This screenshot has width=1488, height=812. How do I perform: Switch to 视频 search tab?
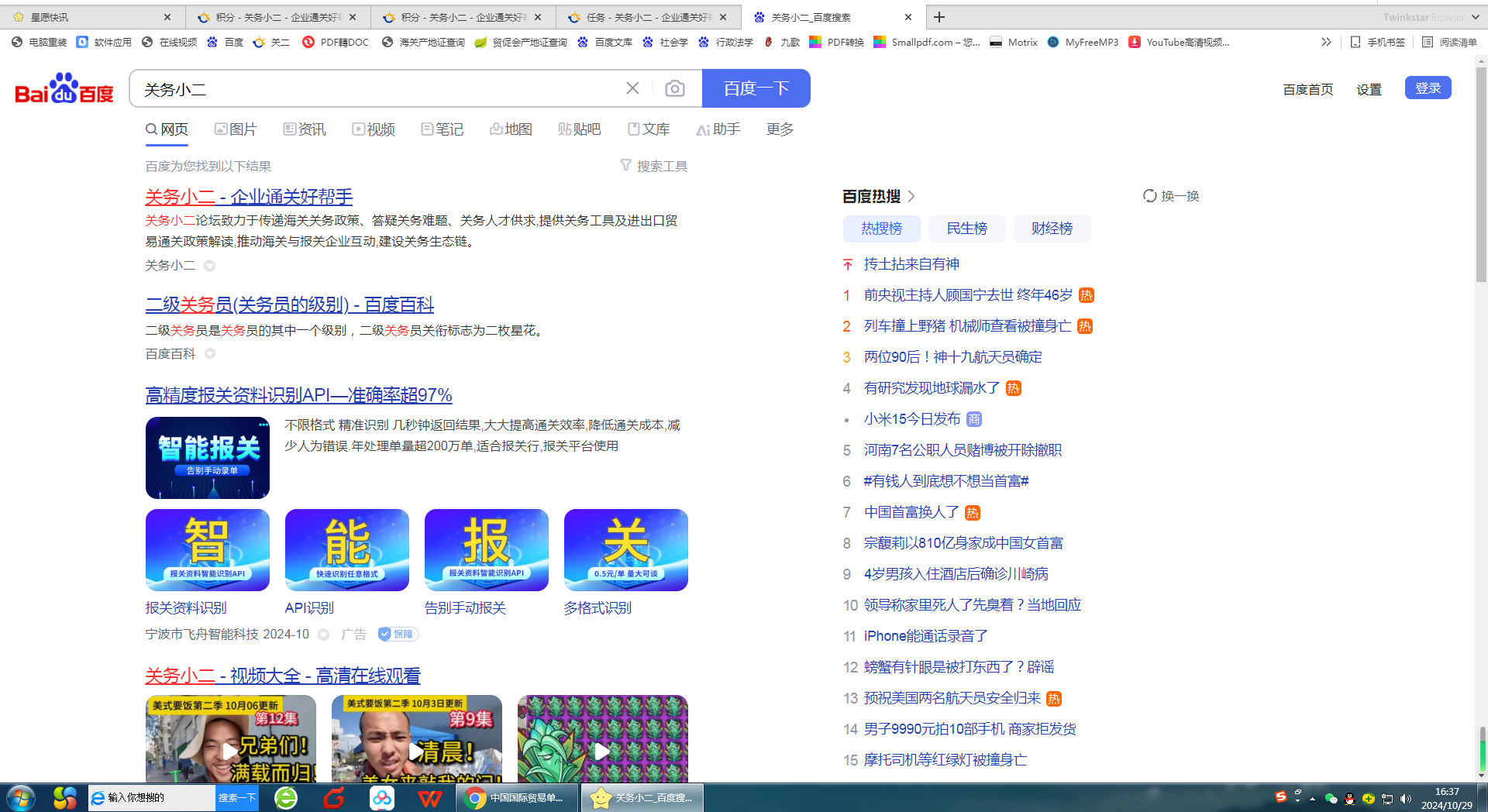click(373, 129)
